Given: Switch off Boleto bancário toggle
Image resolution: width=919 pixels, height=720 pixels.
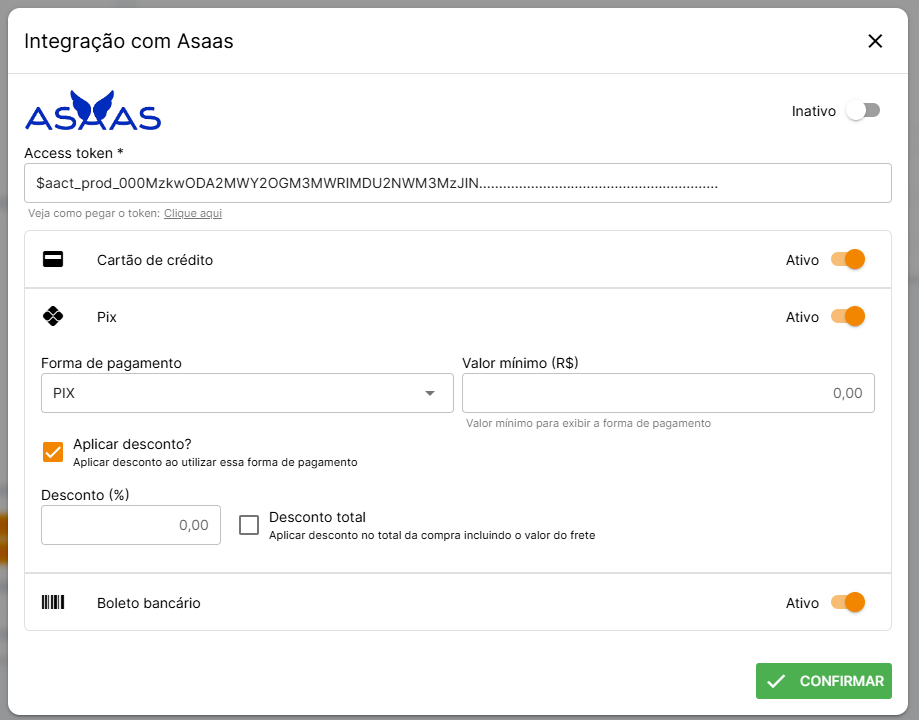Looking at the screenshot, I should click(848, 602).
